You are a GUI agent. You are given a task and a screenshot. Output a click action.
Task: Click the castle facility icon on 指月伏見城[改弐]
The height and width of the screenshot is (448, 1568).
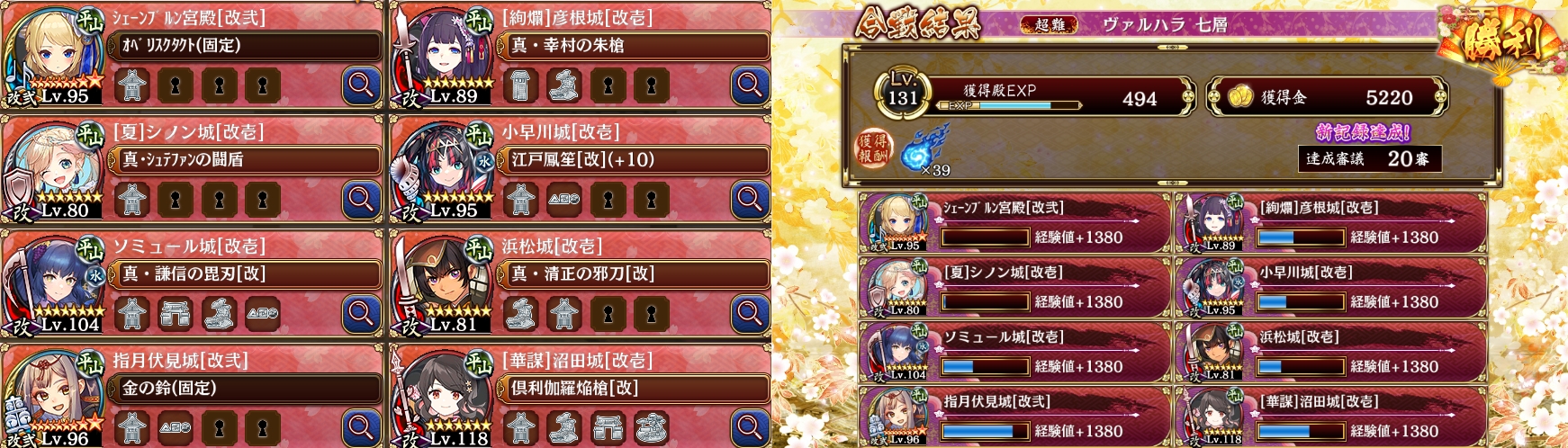(132, 428)
